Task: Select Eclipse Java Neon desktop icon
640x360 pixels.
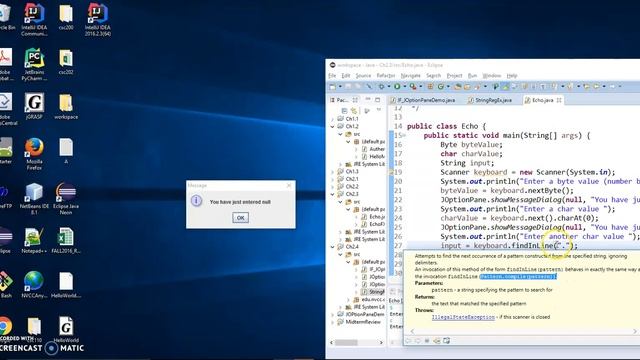Action: [66, 198]
